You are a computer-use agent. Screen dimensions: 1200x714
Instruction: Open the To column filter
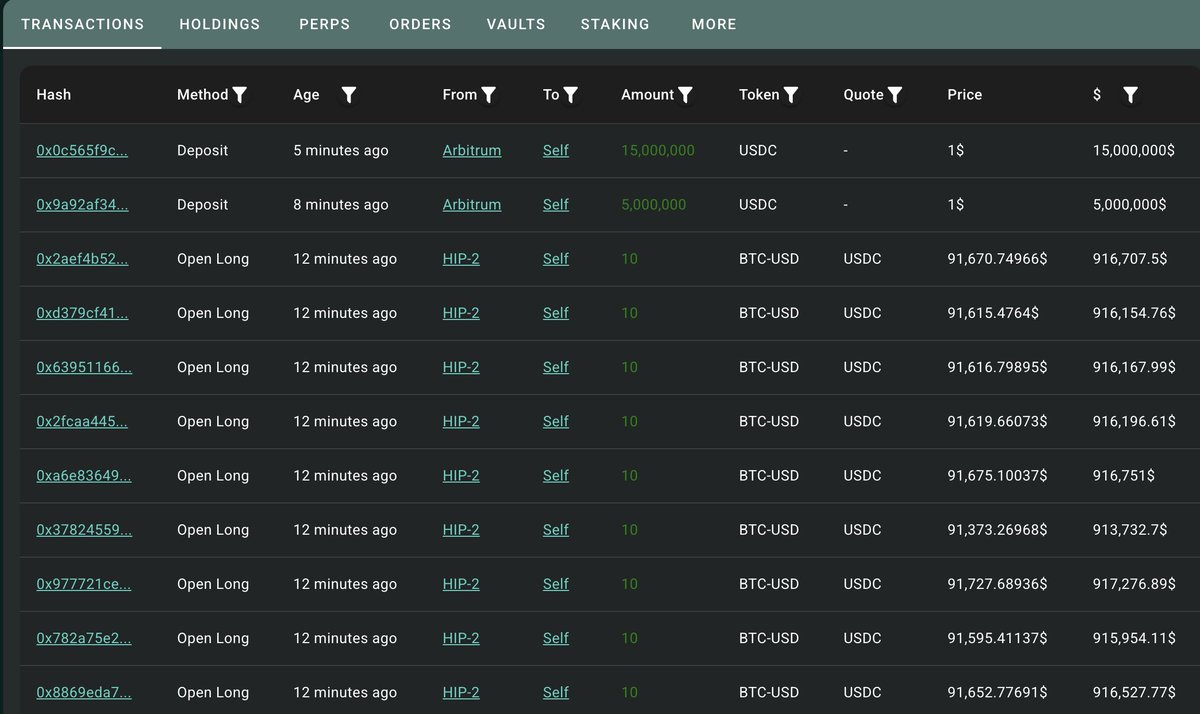pyautogui.click(x=571, y=95)
